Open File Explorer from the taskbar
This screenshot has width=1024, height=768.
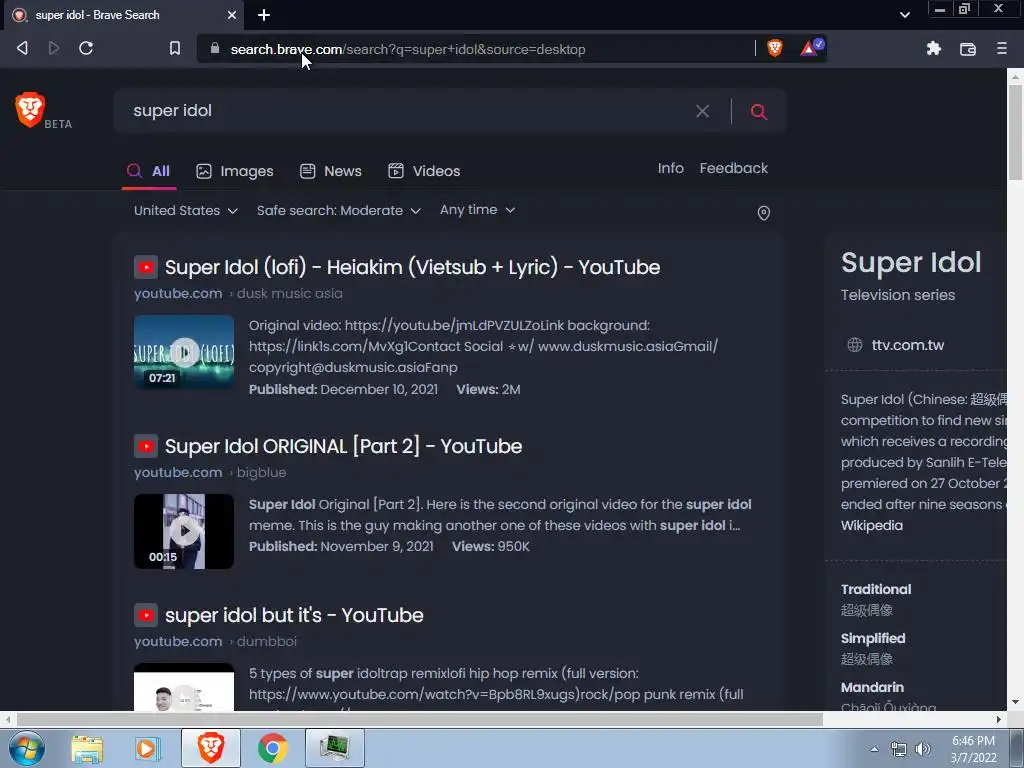[87, 748]
